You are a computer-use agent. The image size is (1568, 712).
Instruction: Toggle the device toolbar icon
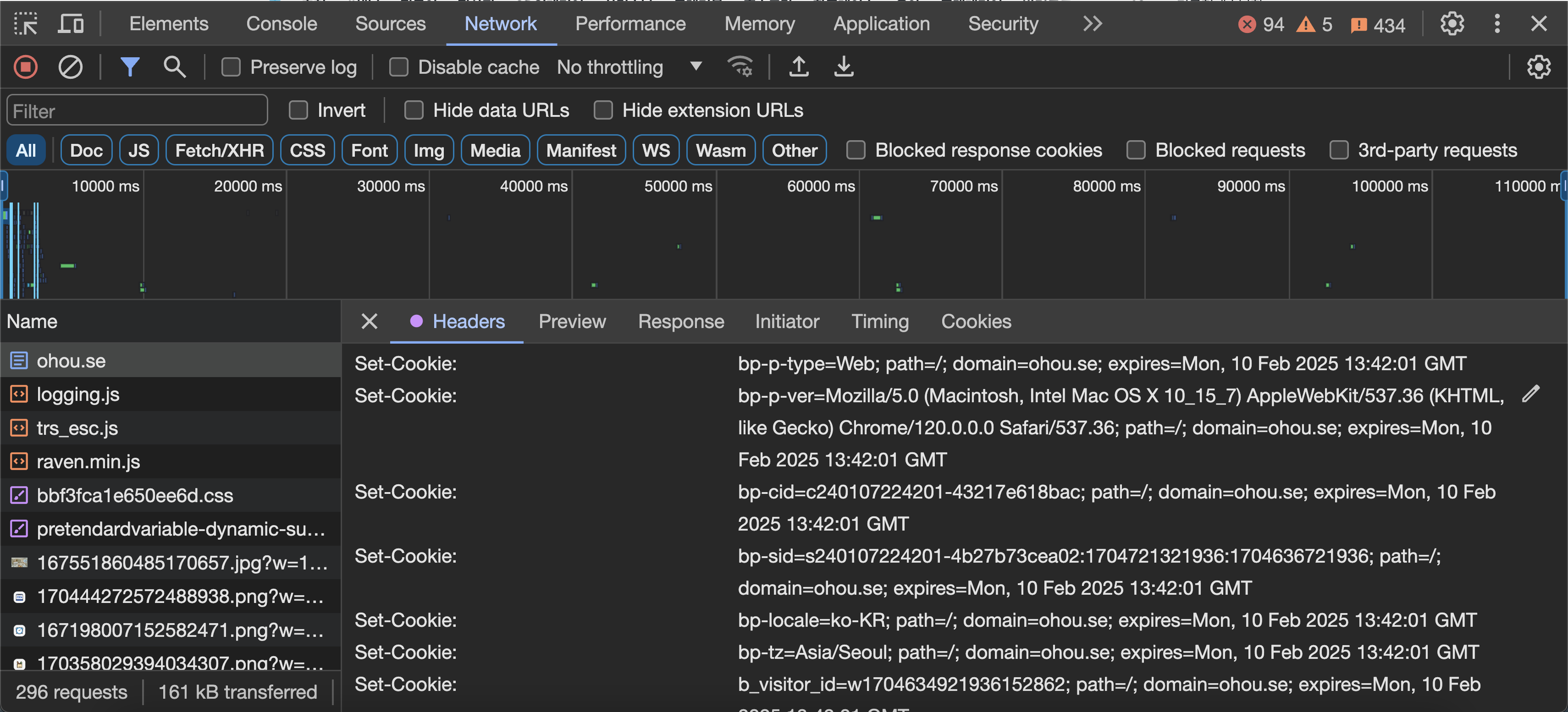point(71,24)
